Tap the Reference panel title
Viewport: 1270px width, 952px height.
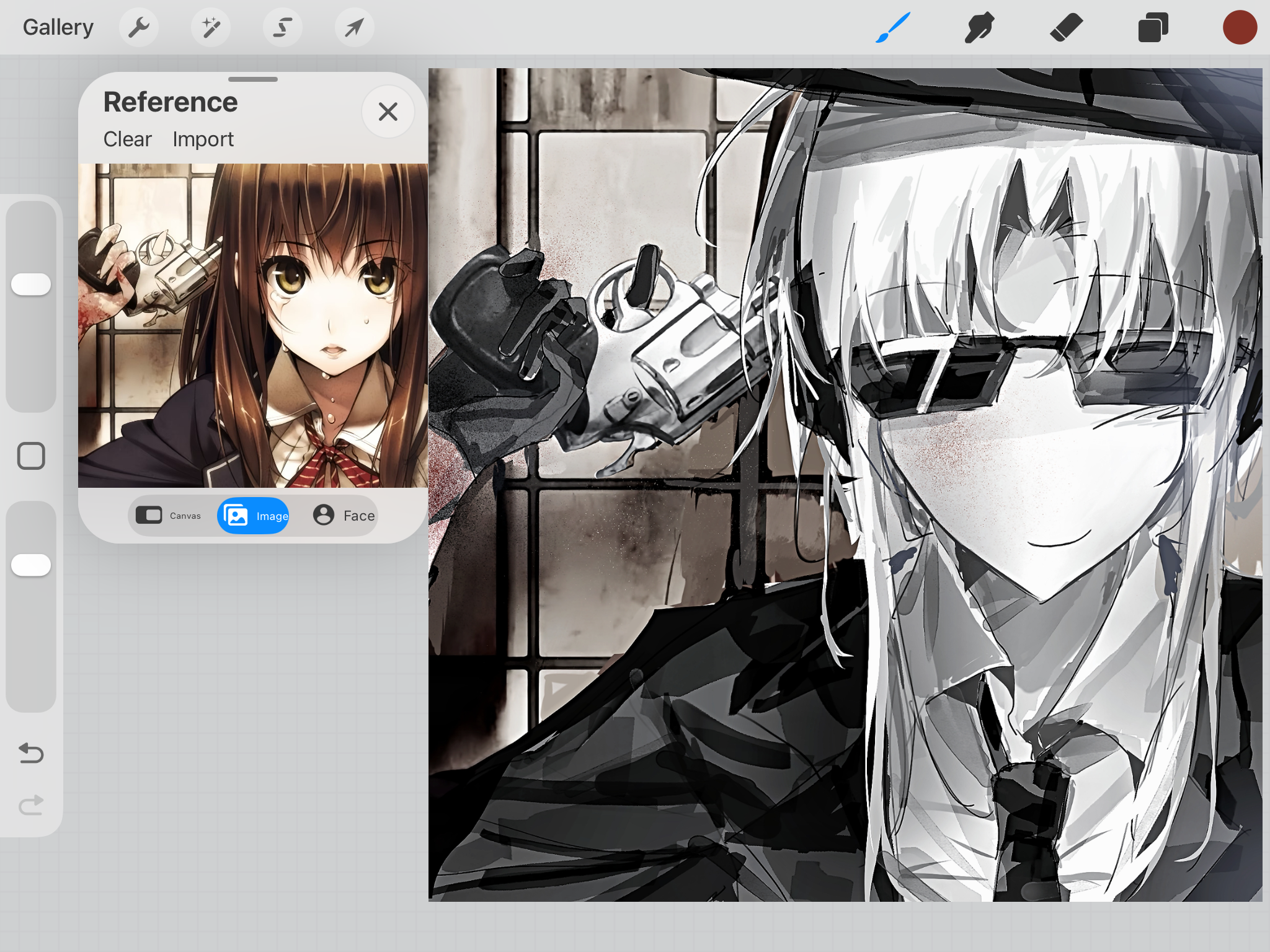coord(171,102)
